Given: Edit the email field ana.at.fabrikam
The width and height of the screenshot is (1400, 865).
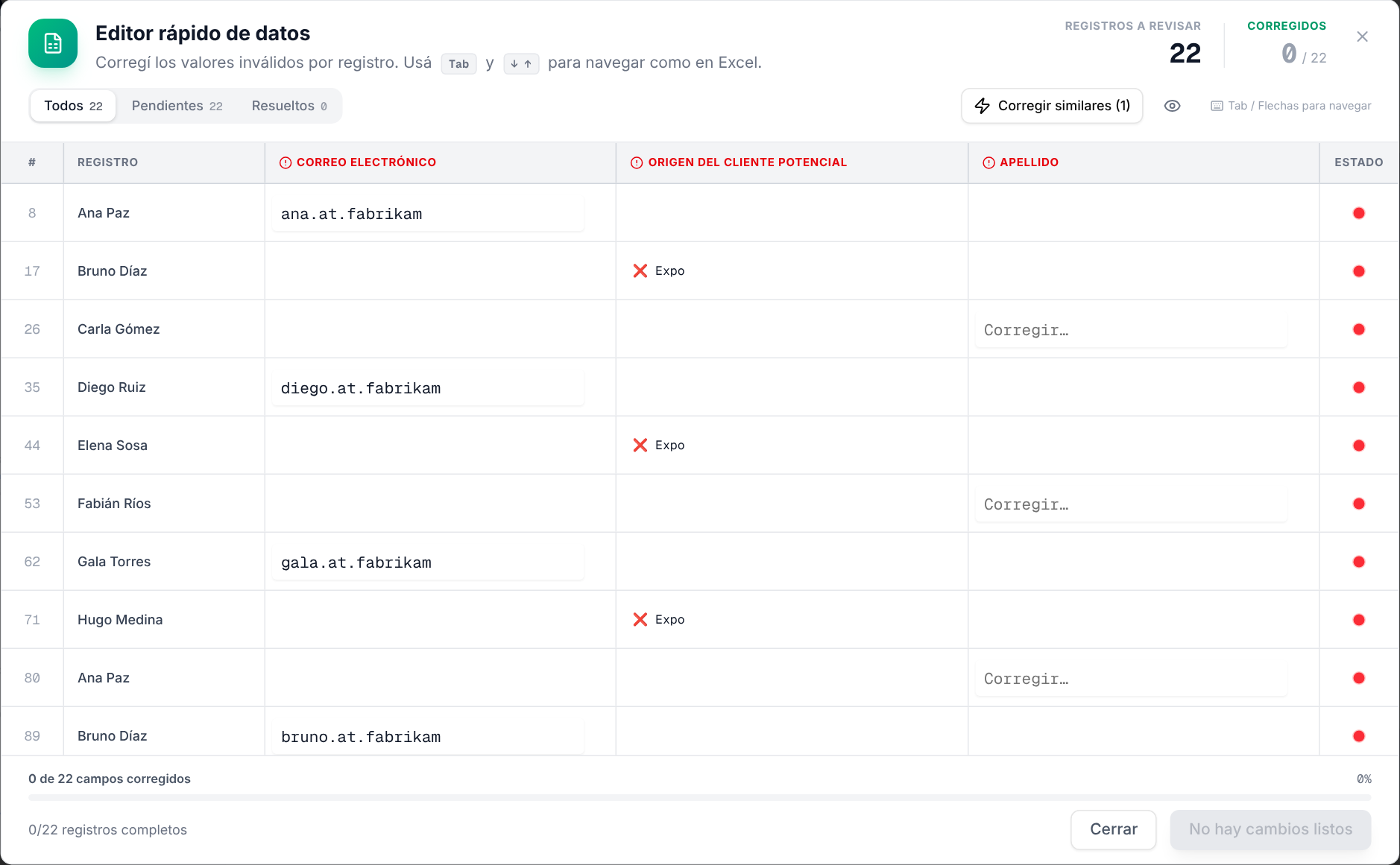Looking at the screenshot, I should [x=428, y=214].
